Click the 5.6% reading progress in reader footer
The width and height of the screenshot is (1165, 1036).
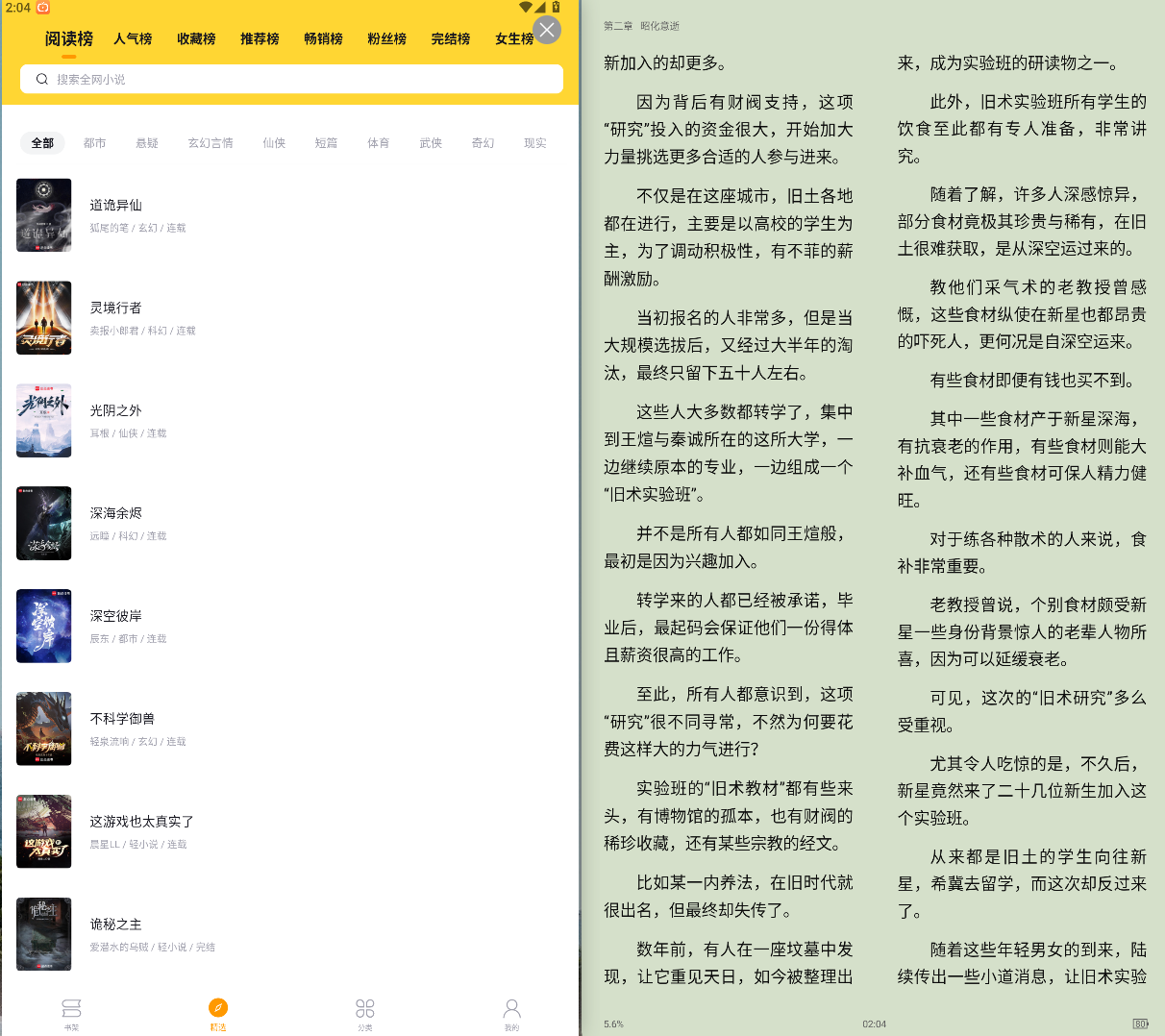613,1024
